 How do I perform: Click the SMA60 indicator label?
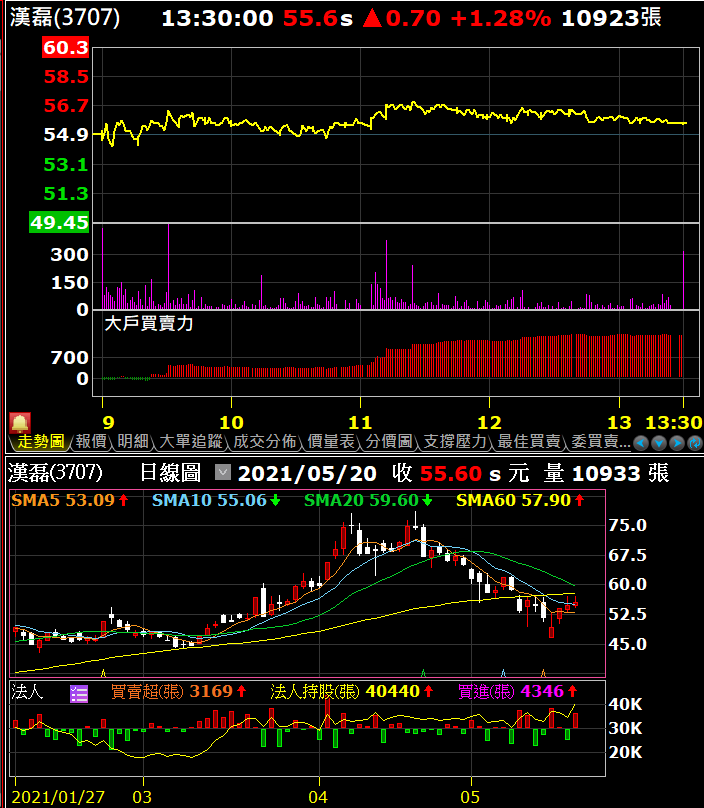click(x=513, y=500)
